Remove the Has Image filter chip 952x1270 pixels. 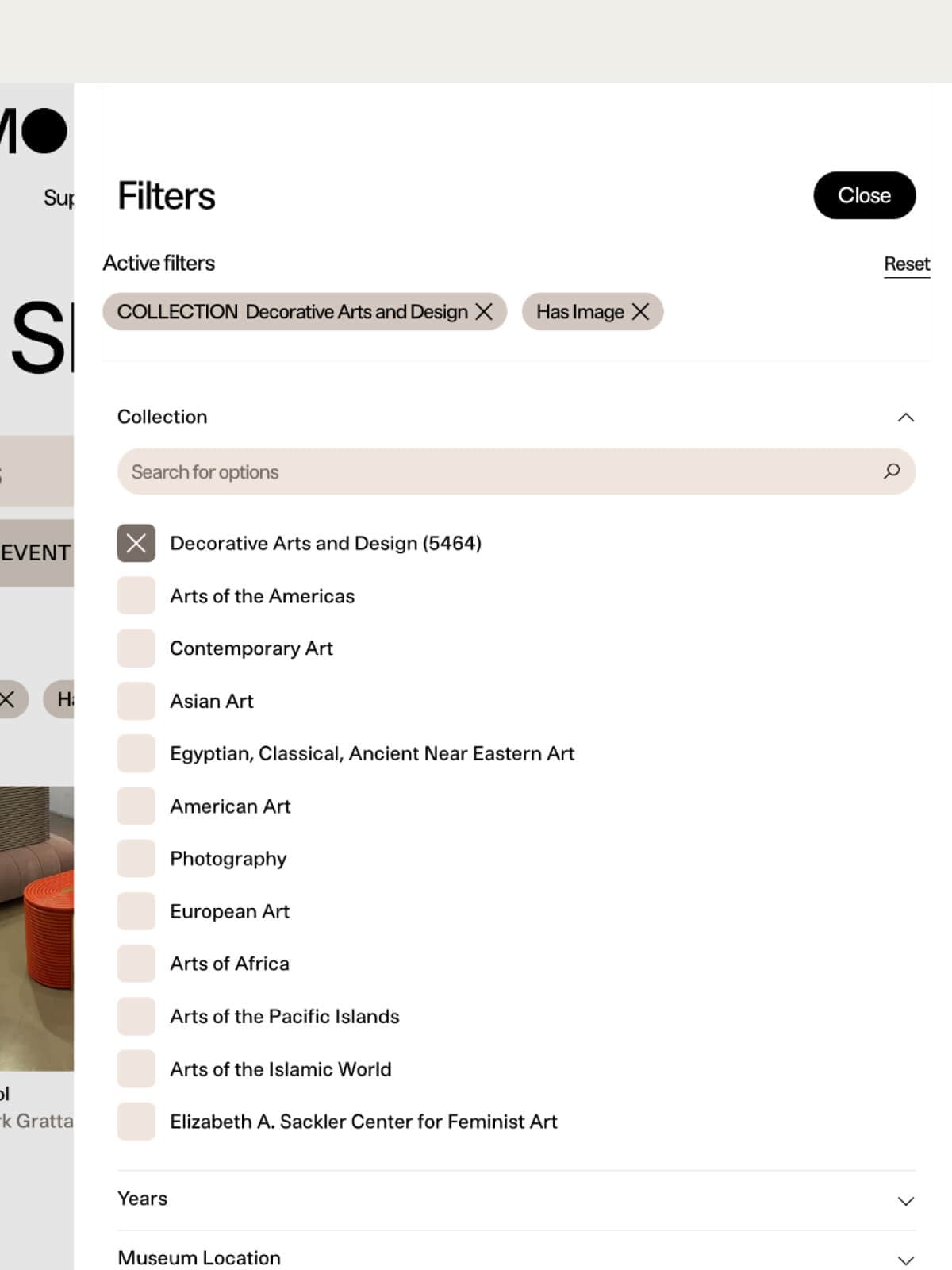pyautogui.click(x=640, y=312)
